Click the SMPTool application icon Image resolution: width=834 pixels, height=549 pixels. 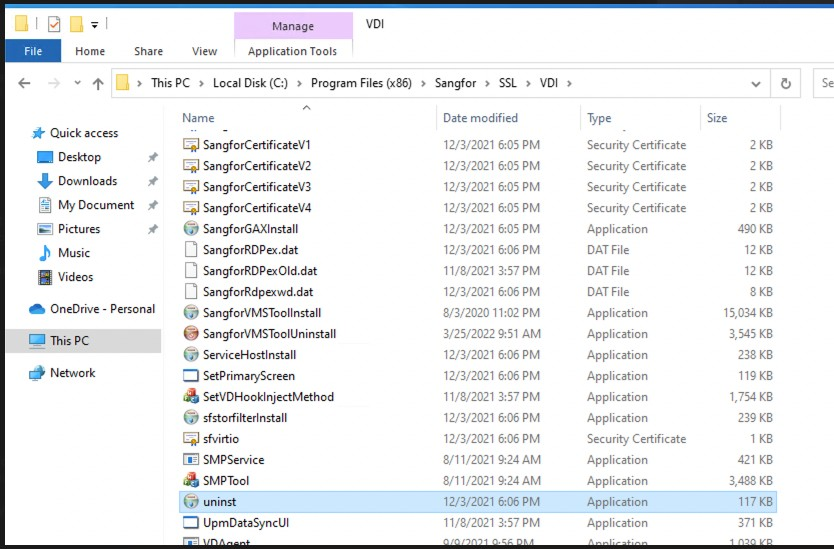[x=190, y=481]
